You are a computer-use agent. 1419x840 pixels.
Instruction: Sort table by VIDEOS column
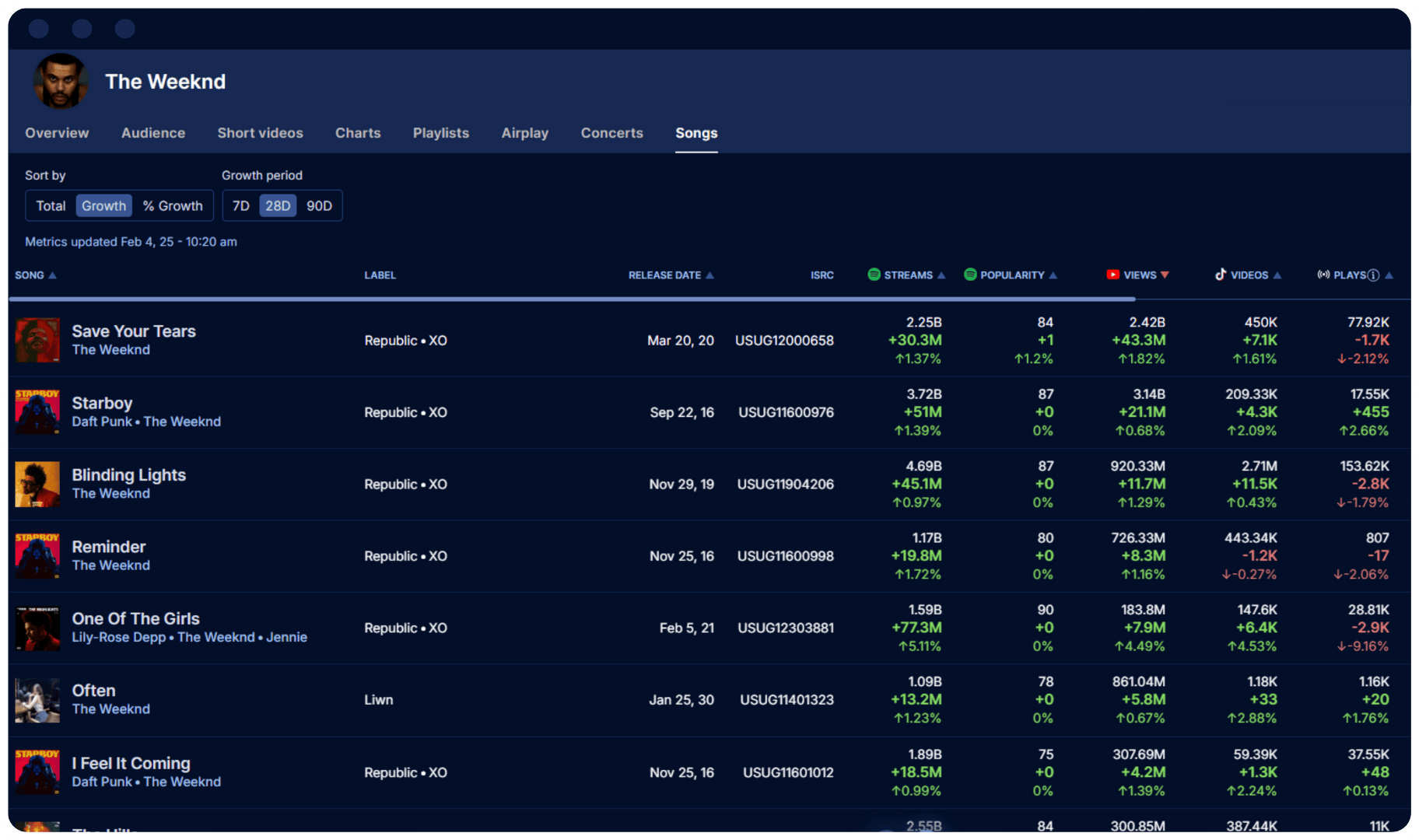(x=1249, y=275)
